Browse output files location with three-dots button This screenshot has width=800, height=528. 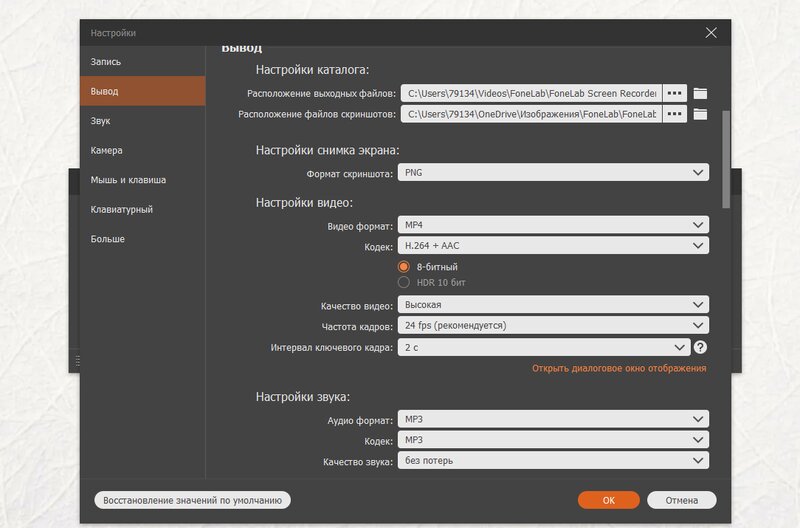click(x=674, y=93)
